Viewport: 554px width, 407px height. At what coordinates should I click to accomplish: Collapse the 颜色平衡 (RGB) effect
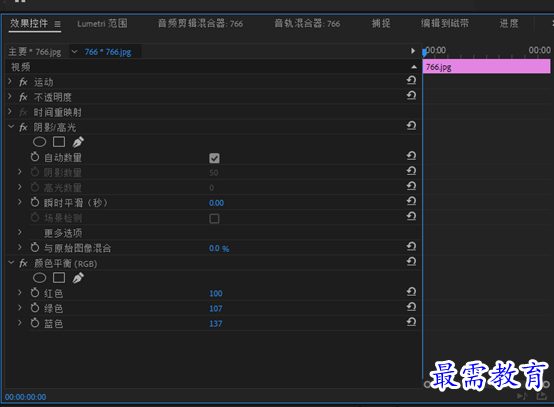[x=11, y=263]
